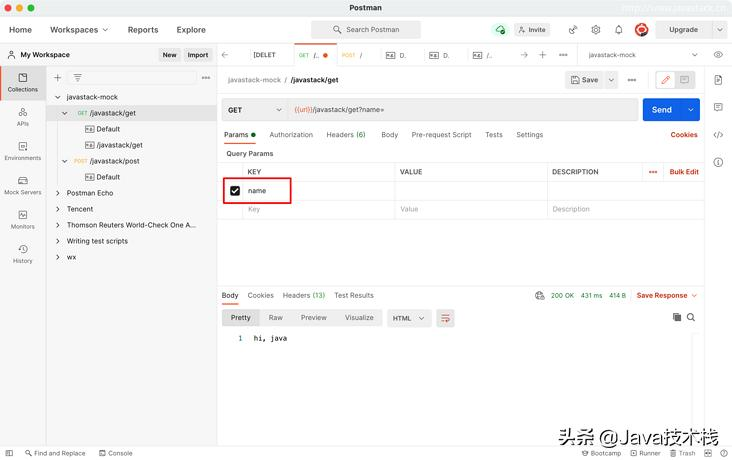Open the response Test Results tab

[353, 295]
